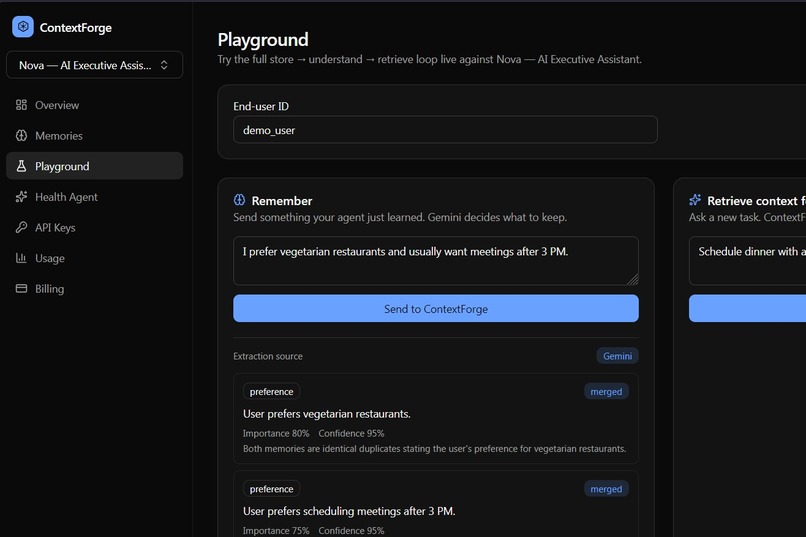Click the Billing card icon
Screen dimensions: 806x537
[21, 288]
